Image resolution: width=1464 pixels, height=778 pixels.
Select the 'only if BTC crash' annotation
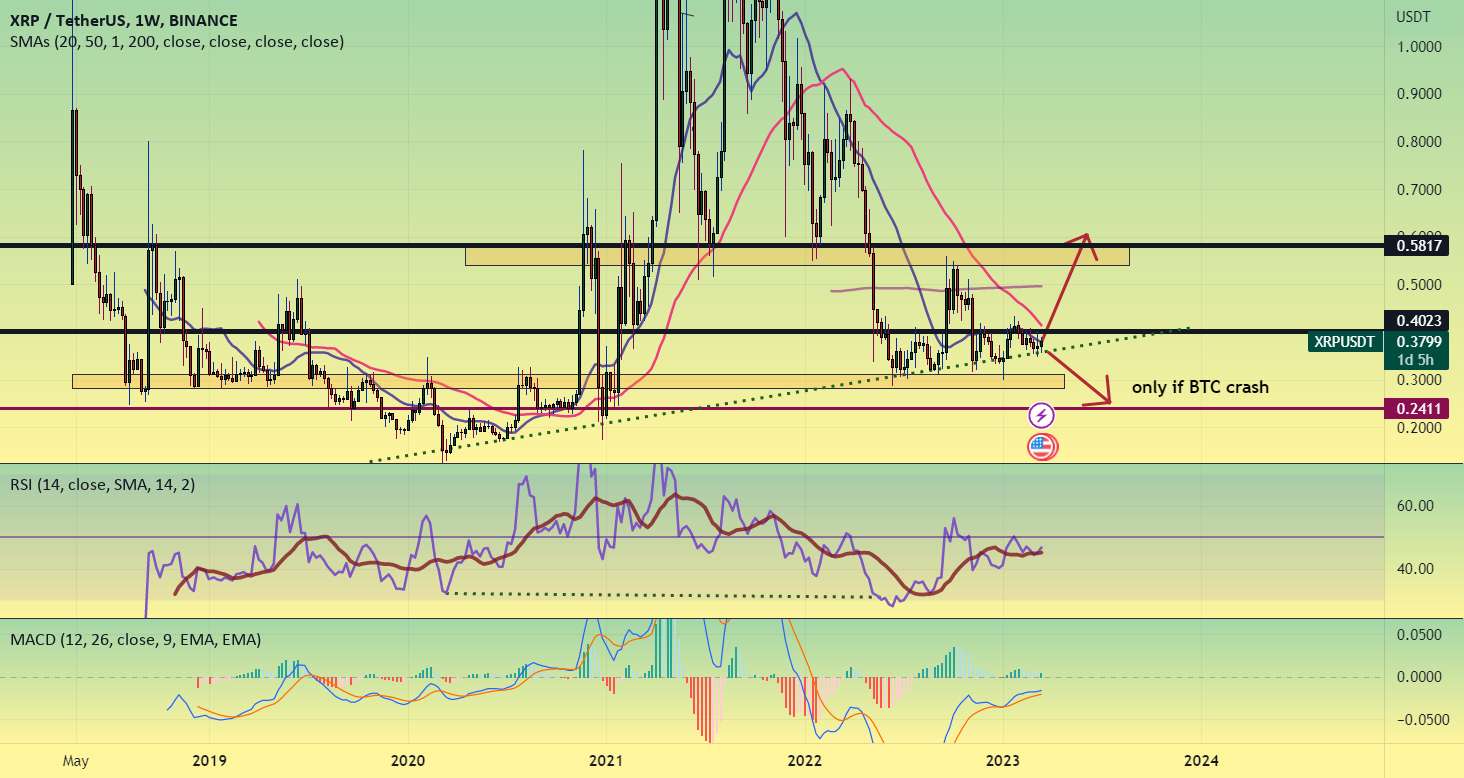1200,387
